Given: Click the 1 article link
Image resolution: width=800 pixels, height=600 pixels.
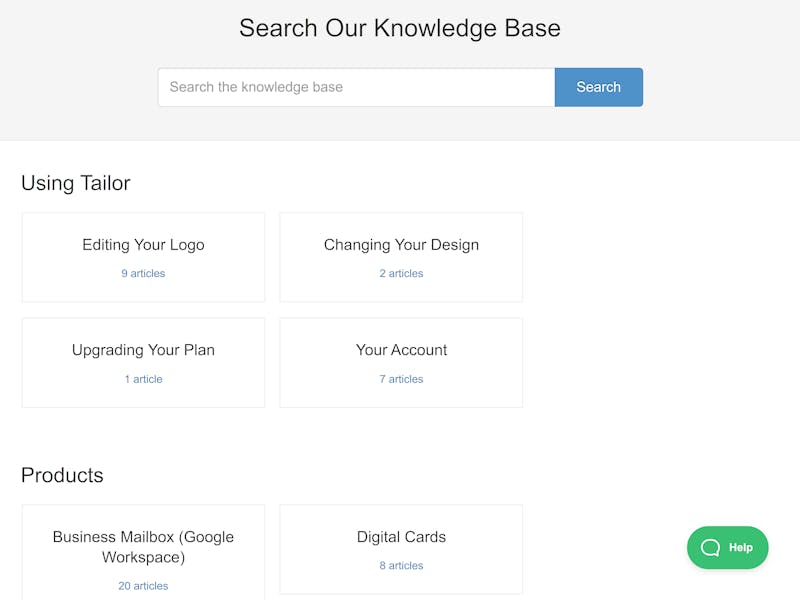Looking at the screenshot, I should (x=143, y=379).
